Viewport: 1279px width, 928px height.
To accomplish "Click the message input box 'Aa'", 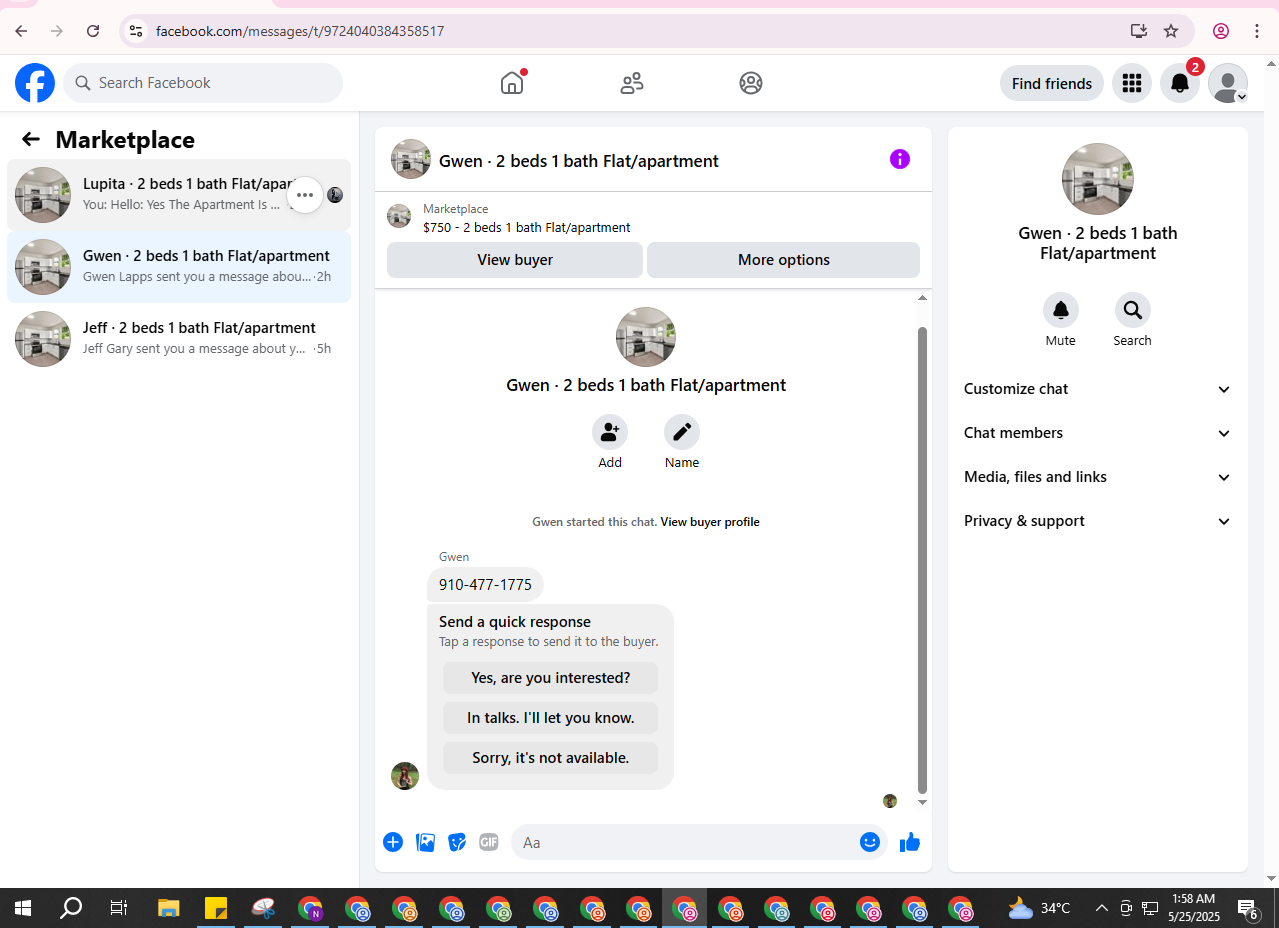I will pyautogui.click(x=685, y=842).
